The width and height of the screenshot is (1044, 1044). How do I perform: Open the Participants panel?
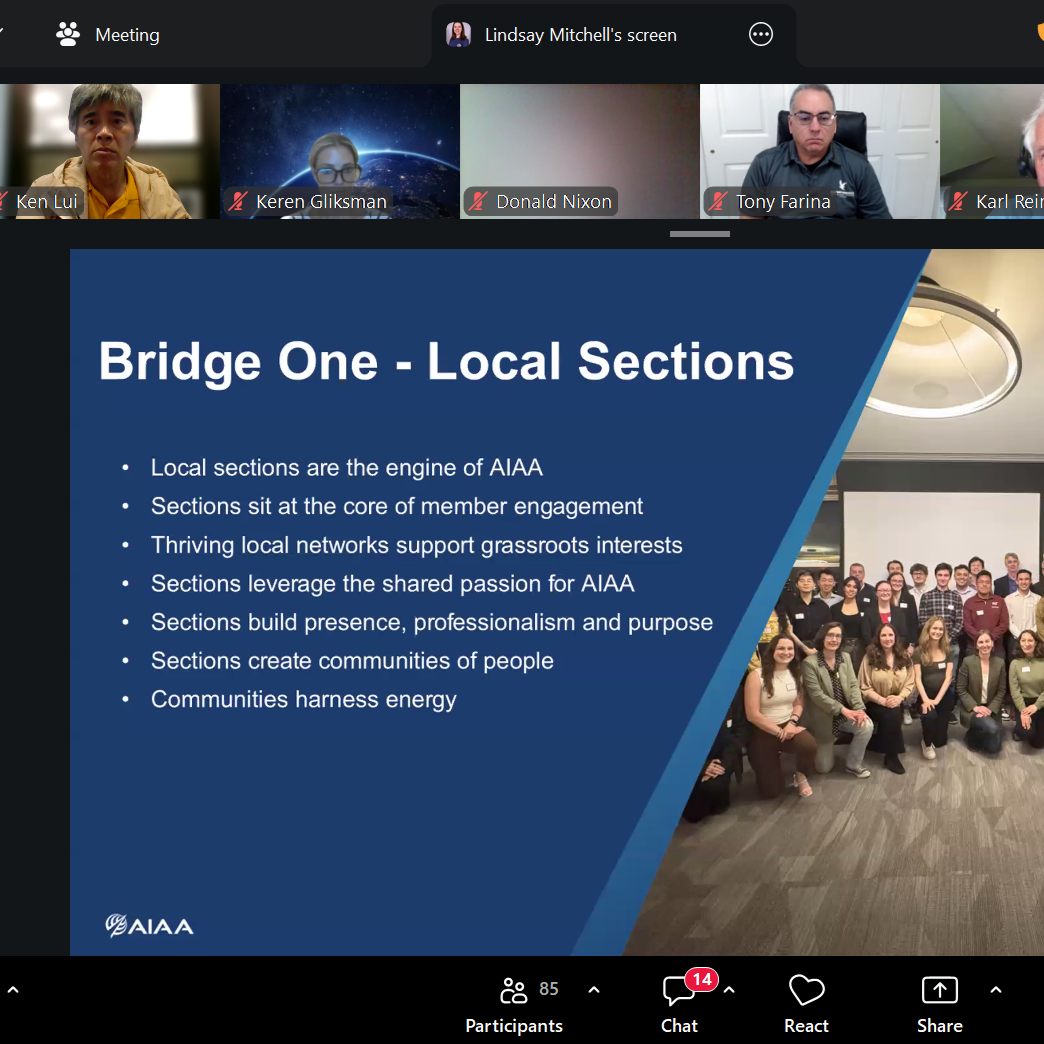514,1004
